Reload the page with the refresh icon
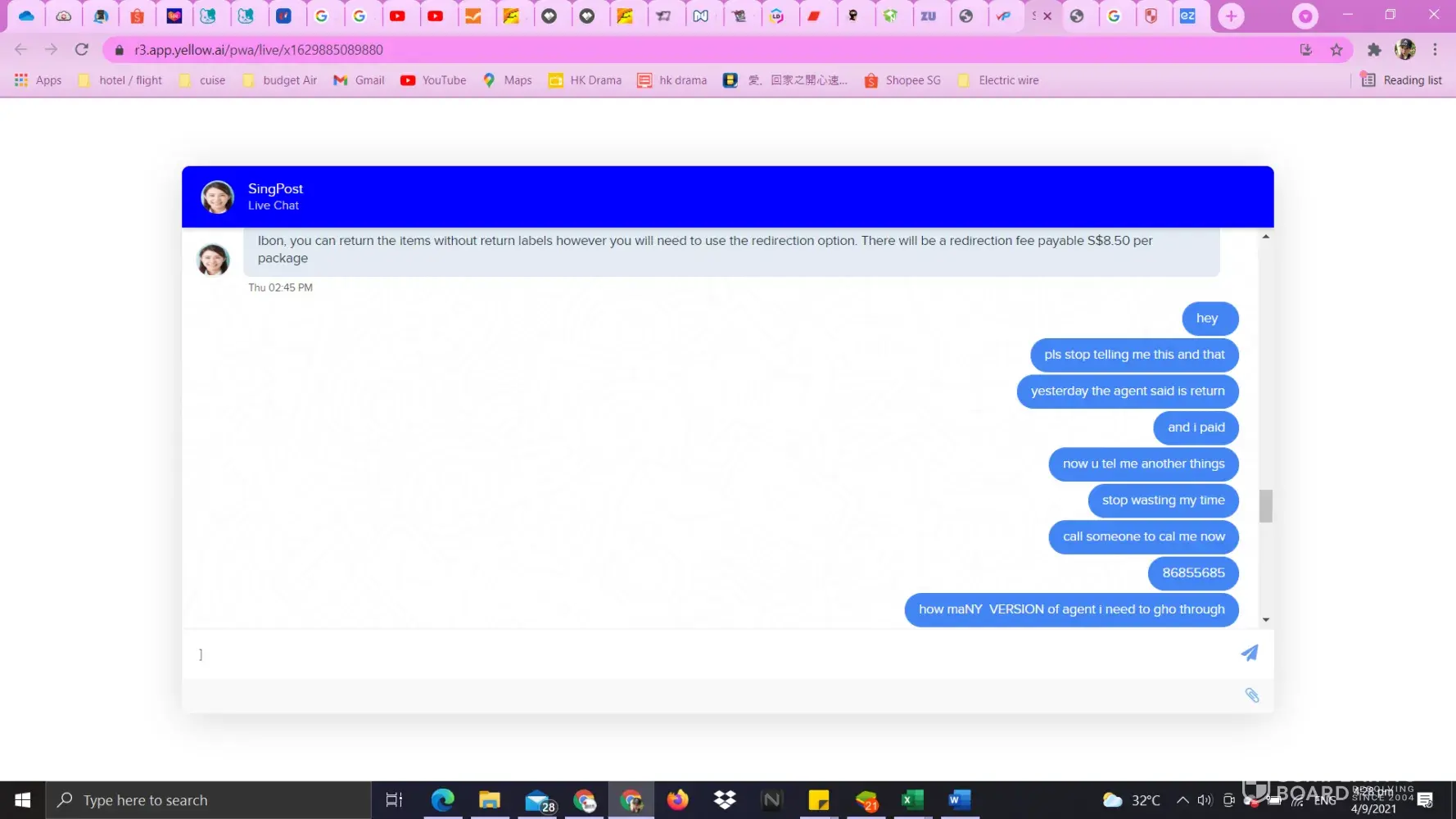 click(x=82, y=50)
